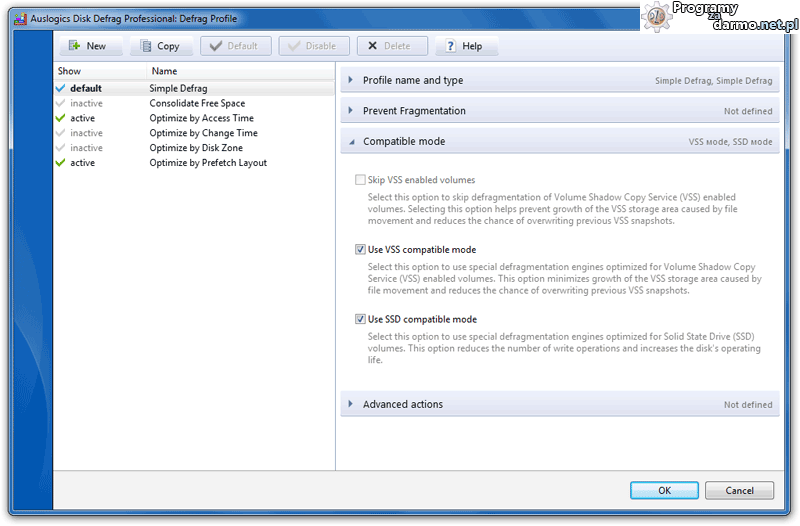Expand the Prevent Fragmentation section
The image size is (800, 526).
click(351, 111)
